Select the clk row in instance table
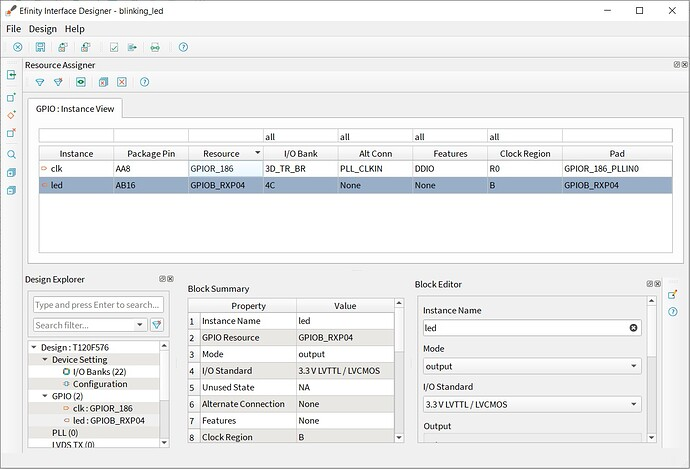This screenshot has height=469, width=690. pyautogui.click(x=76, y=169)
